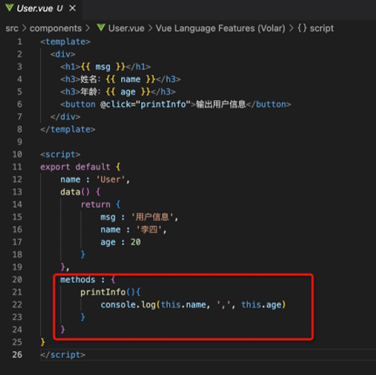Click the opening script tag
This screenshot has width=376, height=375.
[x=60, y=154]
